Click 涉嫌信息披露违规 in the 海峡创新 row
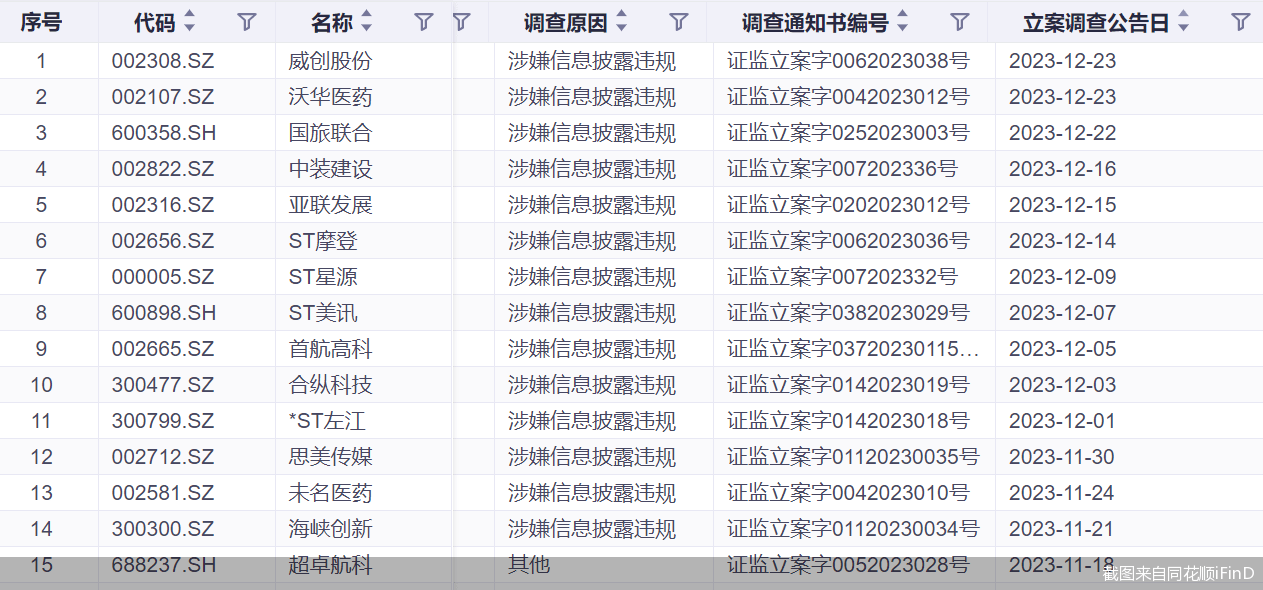This screenshot has height=590, width=1263. [592, 529]
